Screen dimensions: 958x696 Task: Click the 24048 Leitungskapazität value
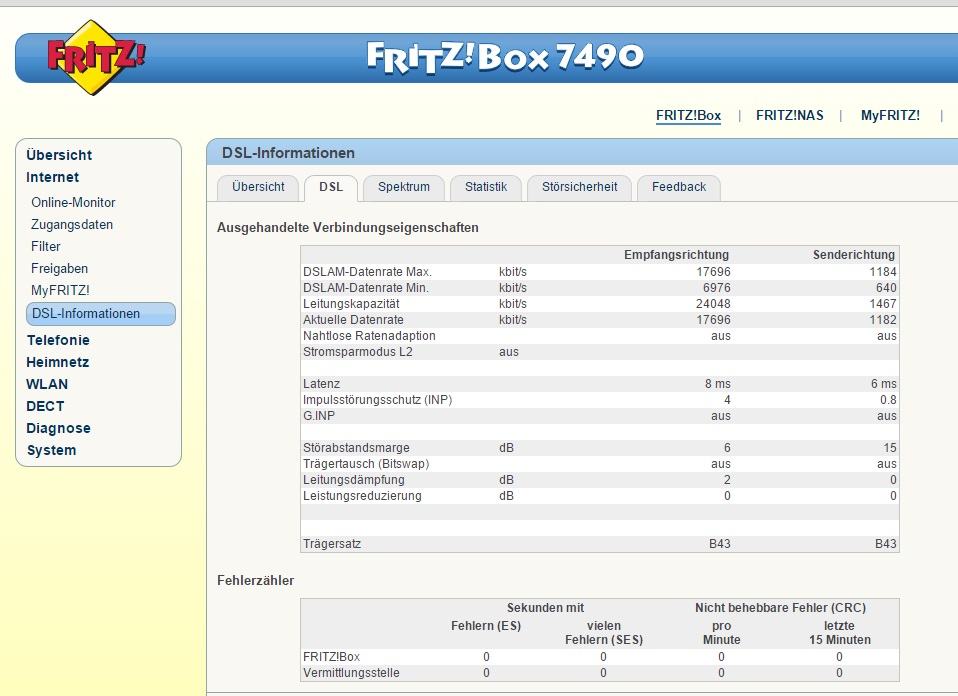tap(713, 304)
